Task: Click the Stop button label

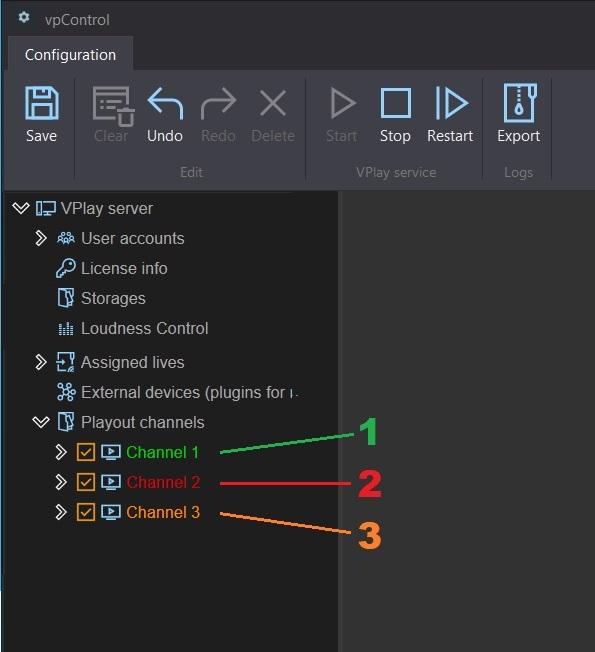Action: (395, 136)
